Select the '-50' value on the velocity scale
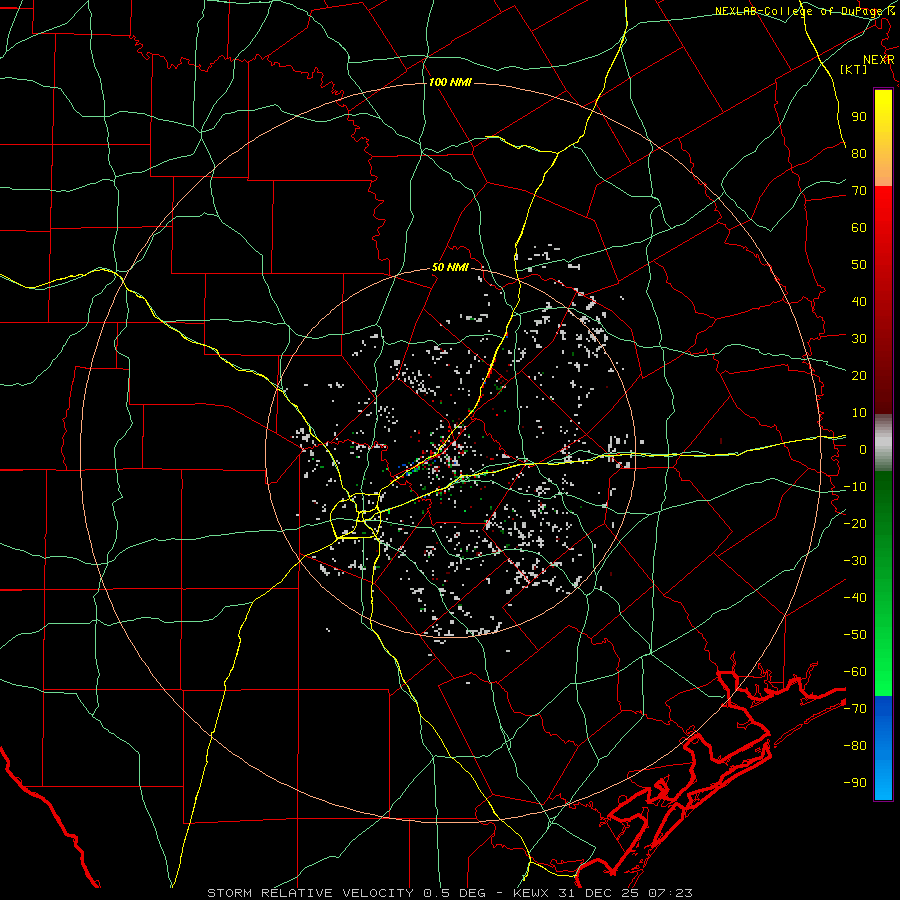The height and width of the screenshot is (900, 900). [855, 635]
